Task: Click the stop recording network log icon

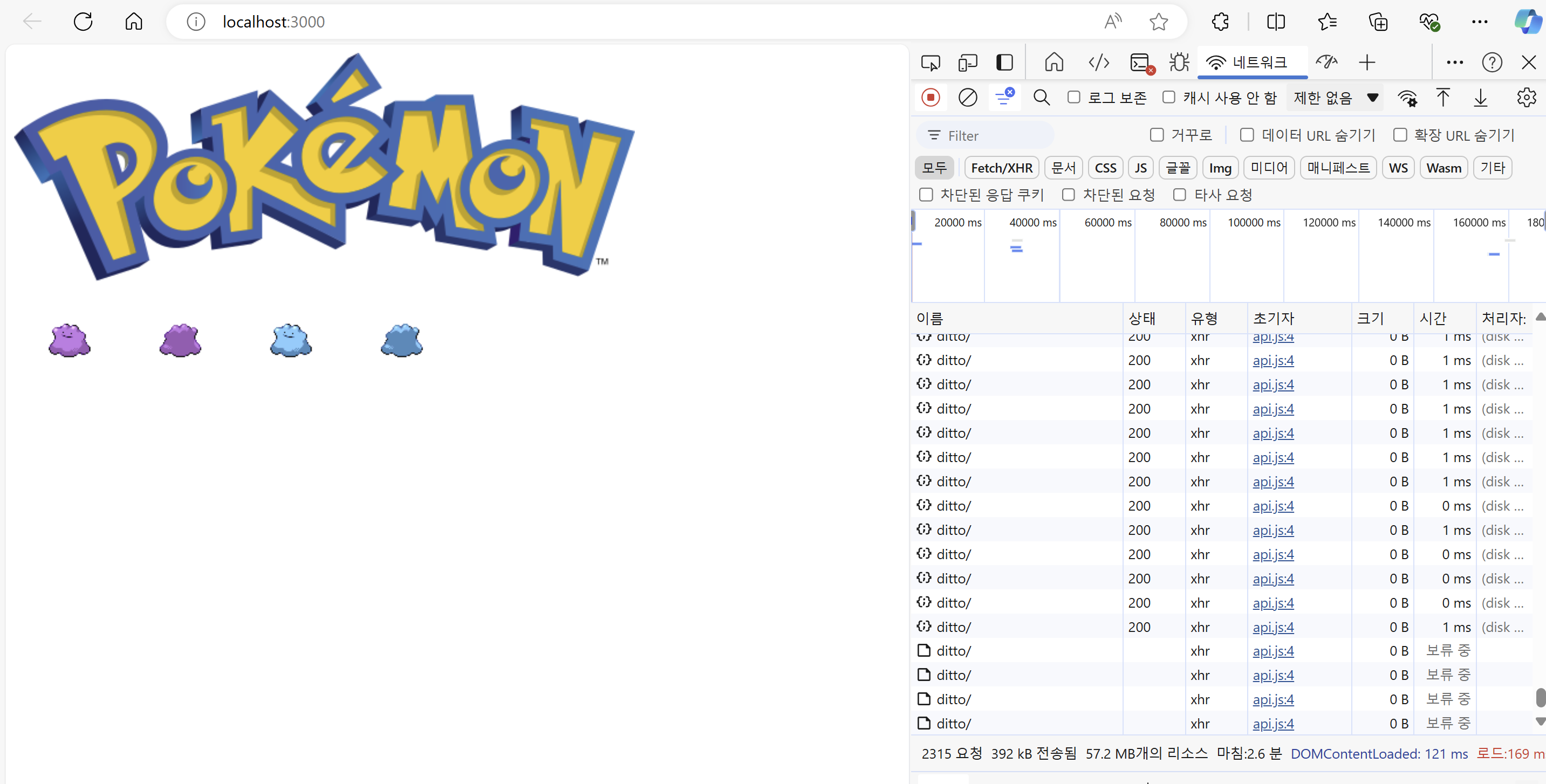Action: click(x=930, y=97)
